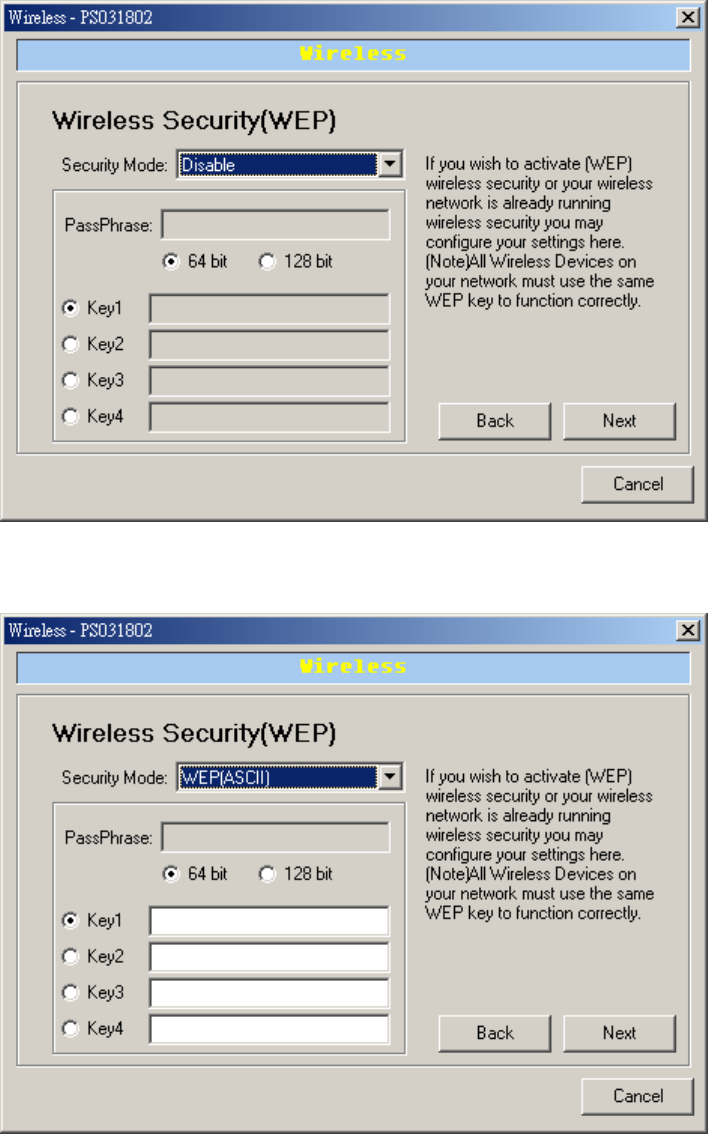This screenshot has width=708, height=1134.
Task: Choose Key2 radio in WEP(ASCII) dialog
Action: point(70,957)
